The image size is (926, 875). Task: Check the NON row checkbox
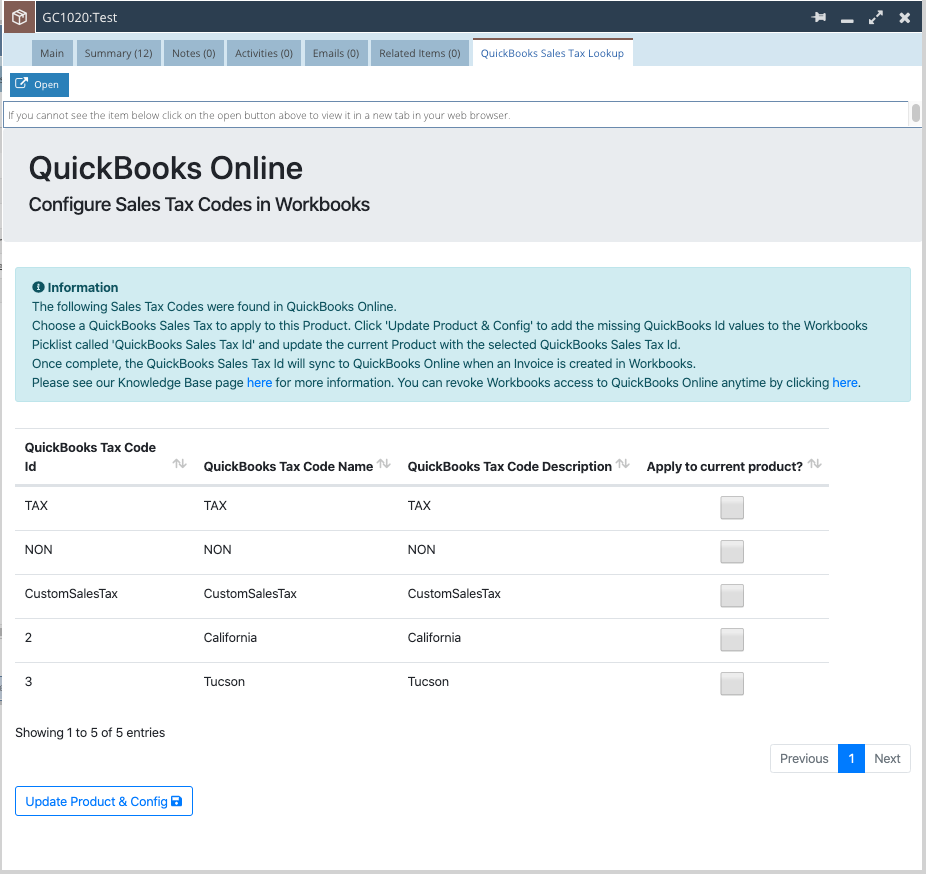[732, 551]
